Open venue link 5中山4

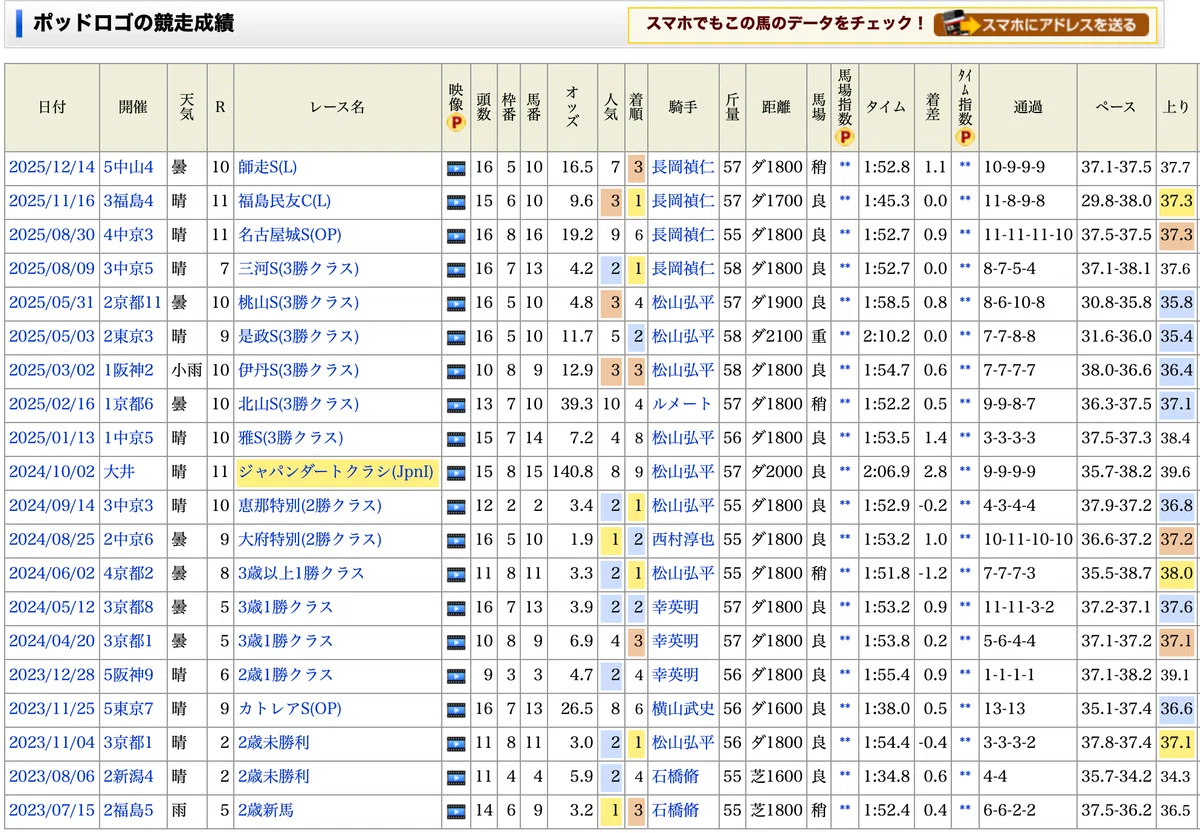pyautogui.click(x=128, y=168)
